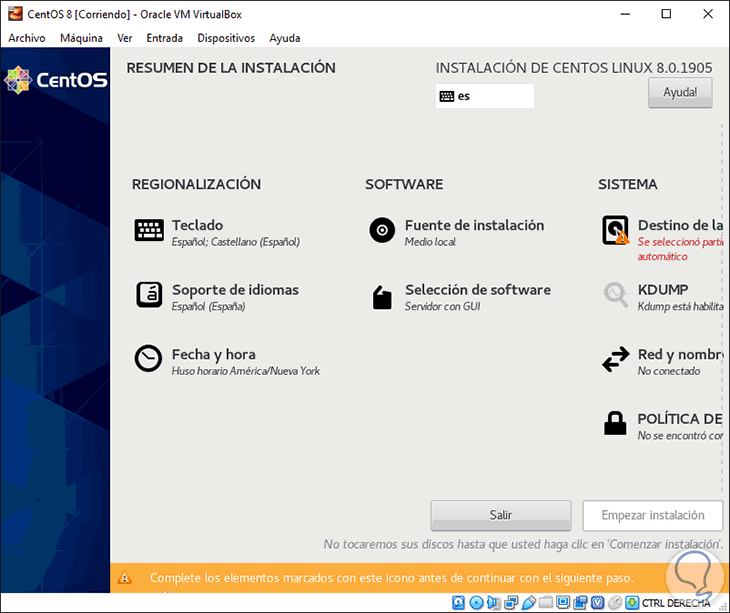Image resolution: width=730 pixels, height=613 pixels.
Task: Open Destino de la instalación settings
Action: point(680,225)
